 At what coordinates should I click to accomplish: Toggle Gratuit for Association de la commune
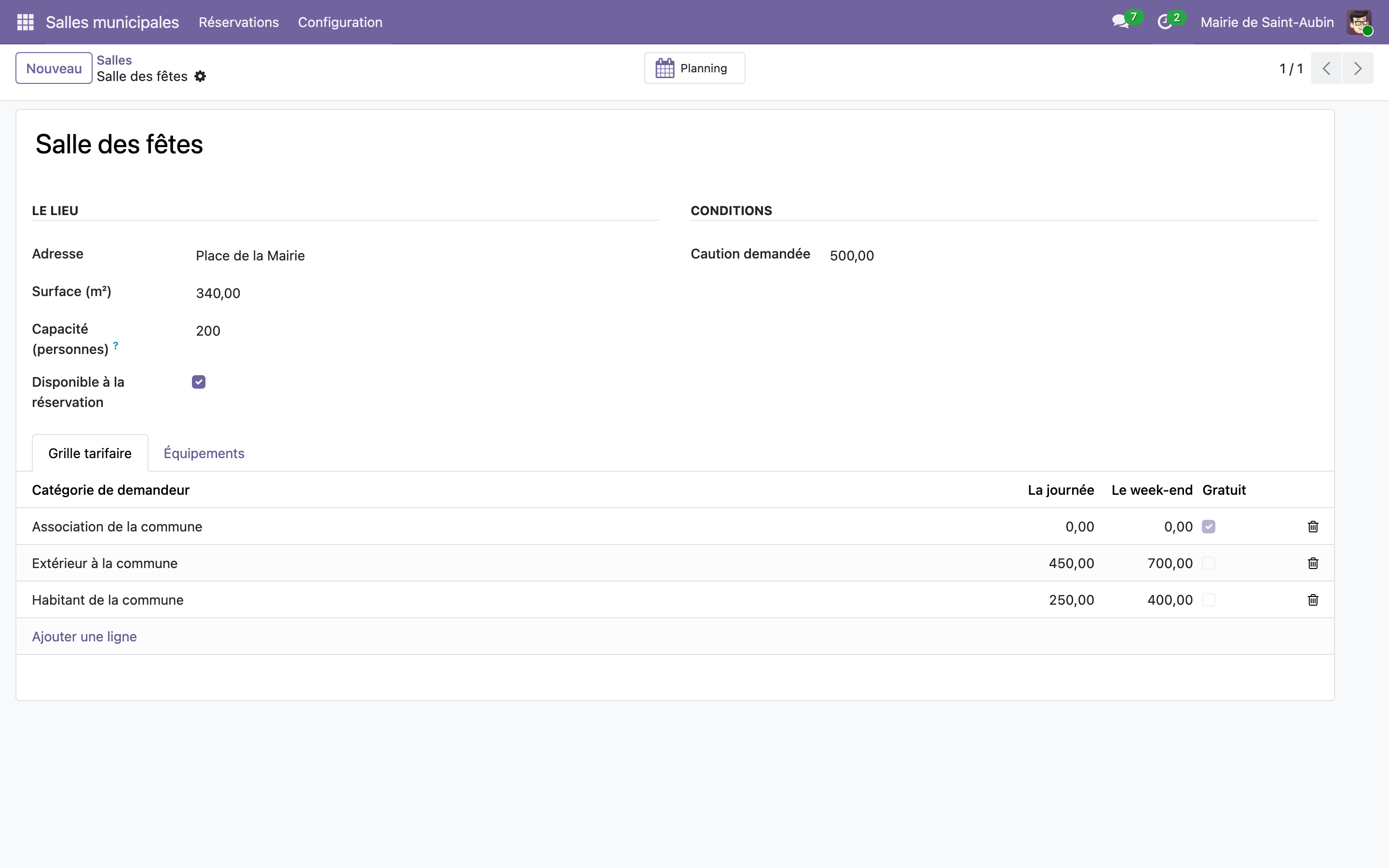point(1209,527)
